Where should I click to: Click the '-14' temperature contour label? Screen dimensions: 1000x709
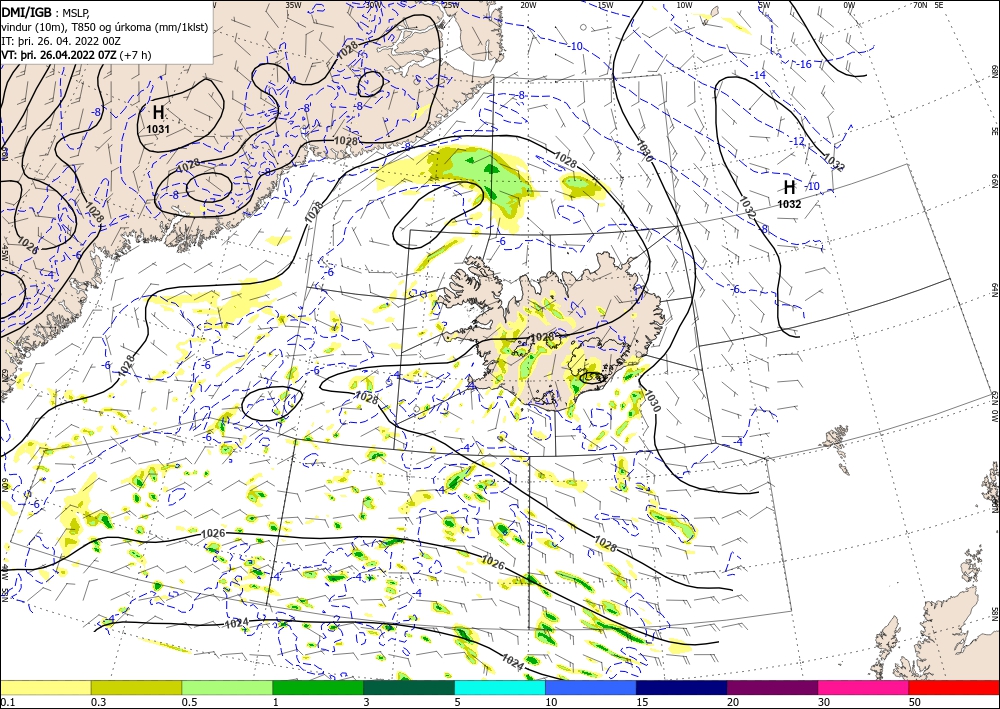758,75
